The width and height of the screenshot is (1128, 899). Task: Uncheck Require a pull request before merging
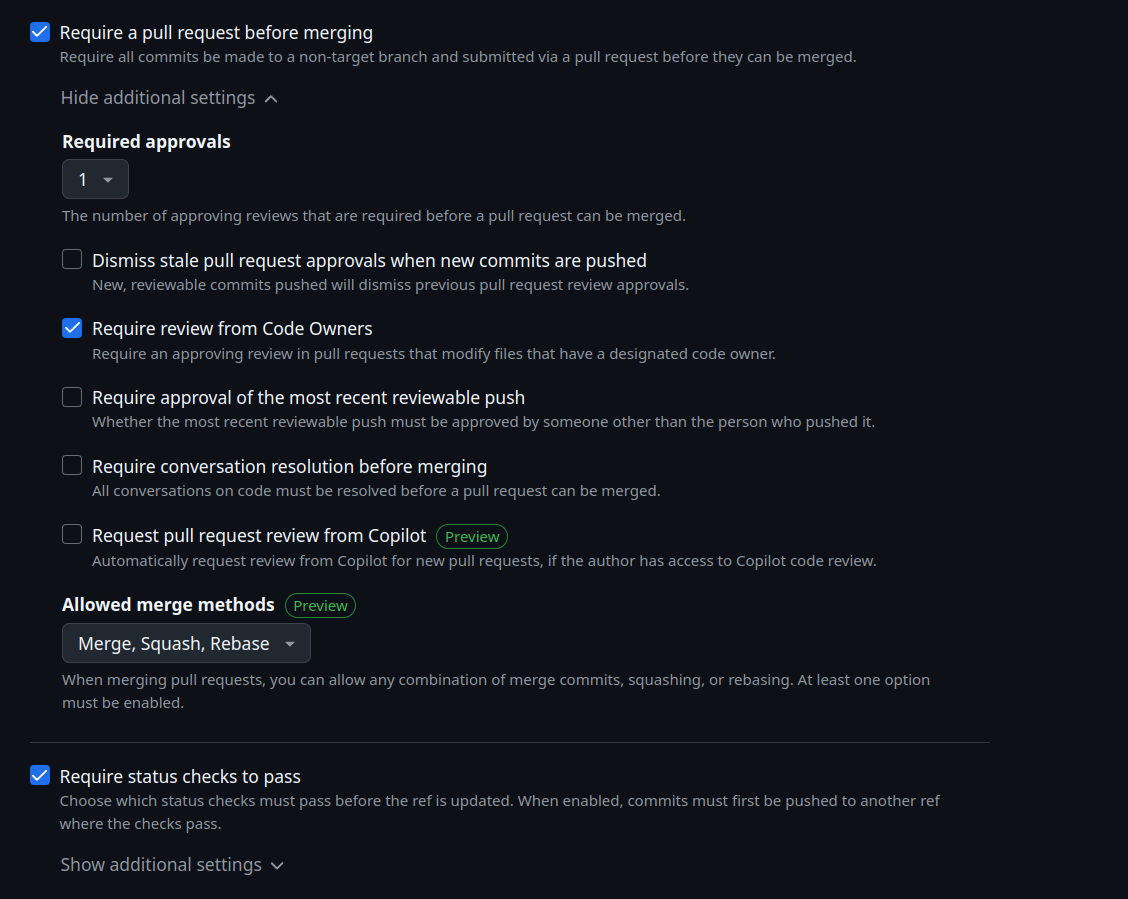point(38,31)
